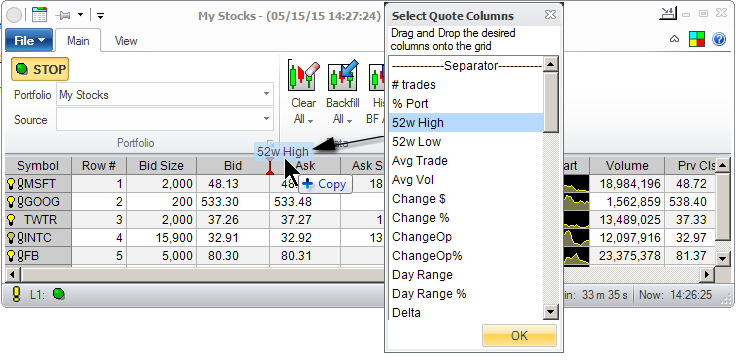Click the lightbulb icon on the GOOG row
The image size is (742, 363).
point(10,202)
